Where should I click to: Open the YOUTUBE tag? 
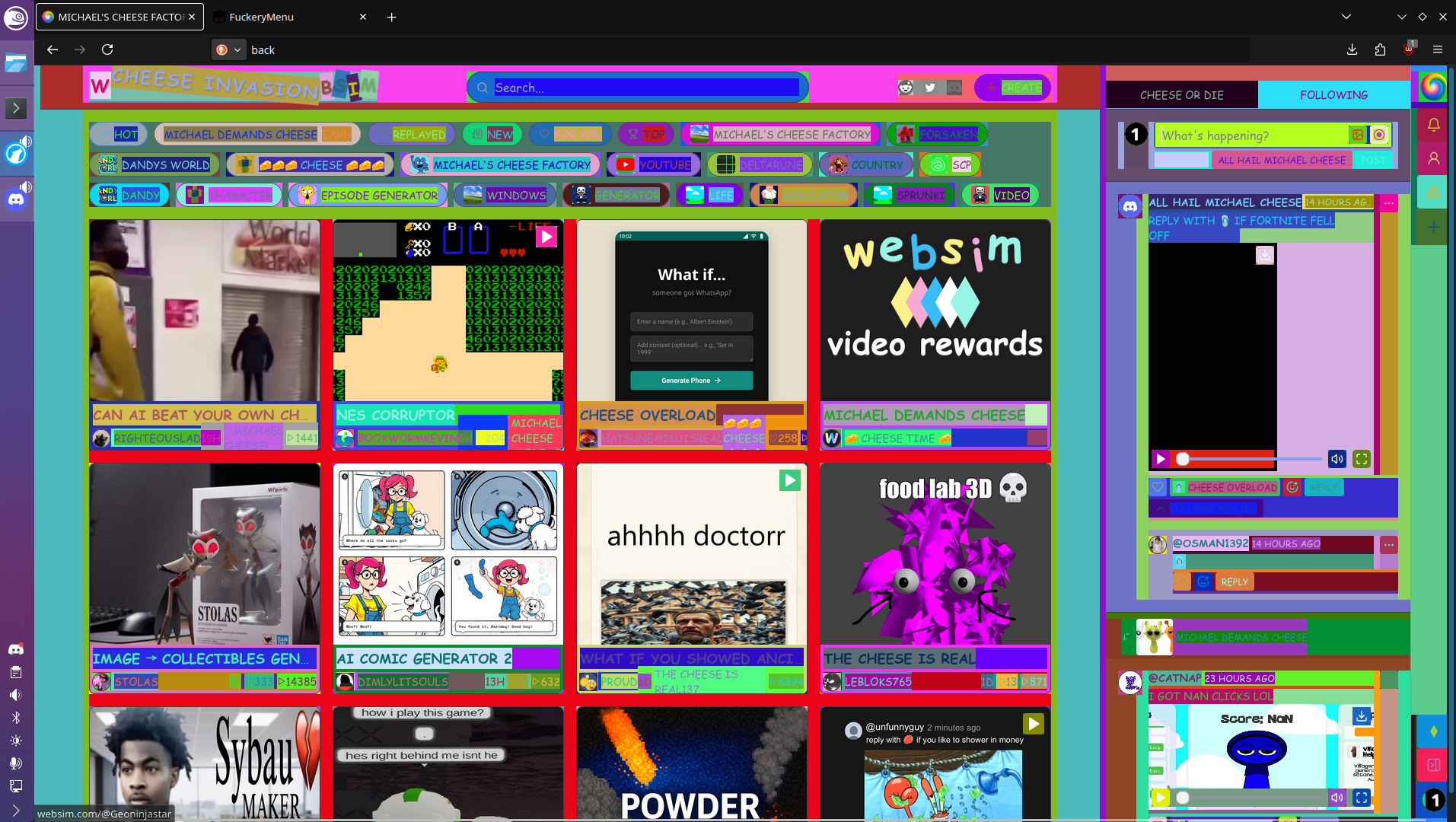point(654,164)
